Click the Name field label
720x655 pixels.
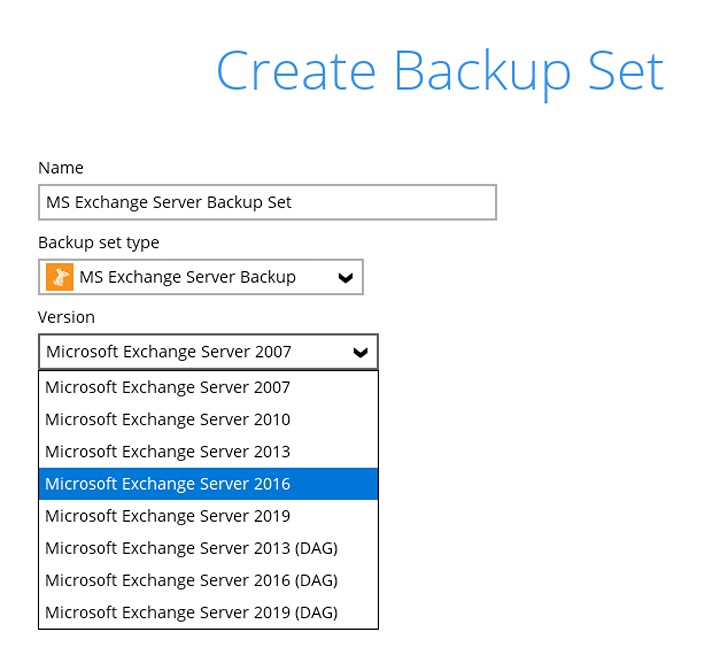point(61,168)
